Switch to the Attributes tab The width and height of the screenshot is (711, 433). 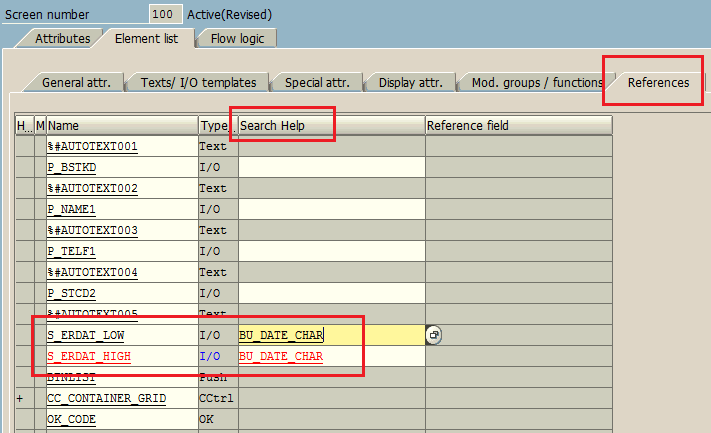click(x=62, y=39)
